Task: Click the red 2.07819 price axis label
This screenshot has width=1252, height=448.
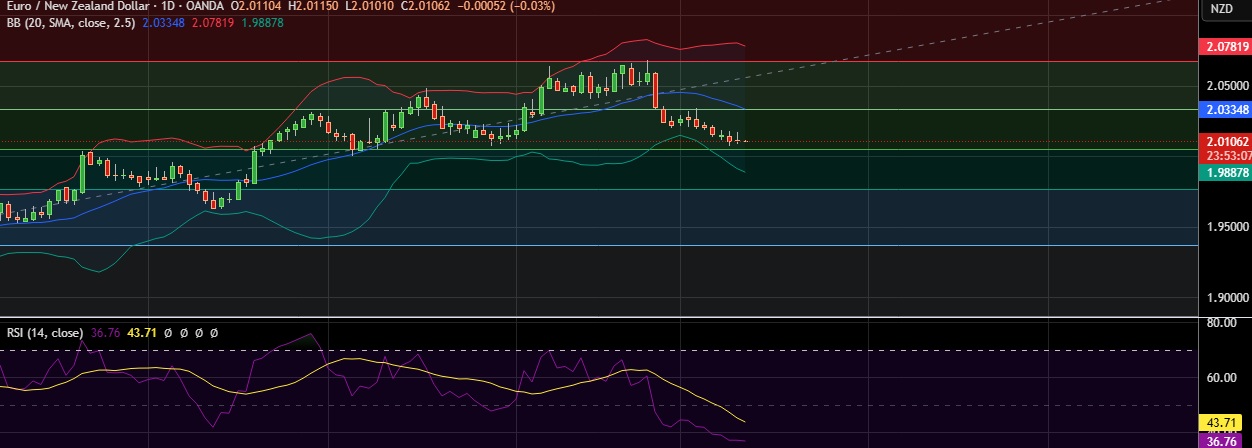Action: pos(1225,46)
